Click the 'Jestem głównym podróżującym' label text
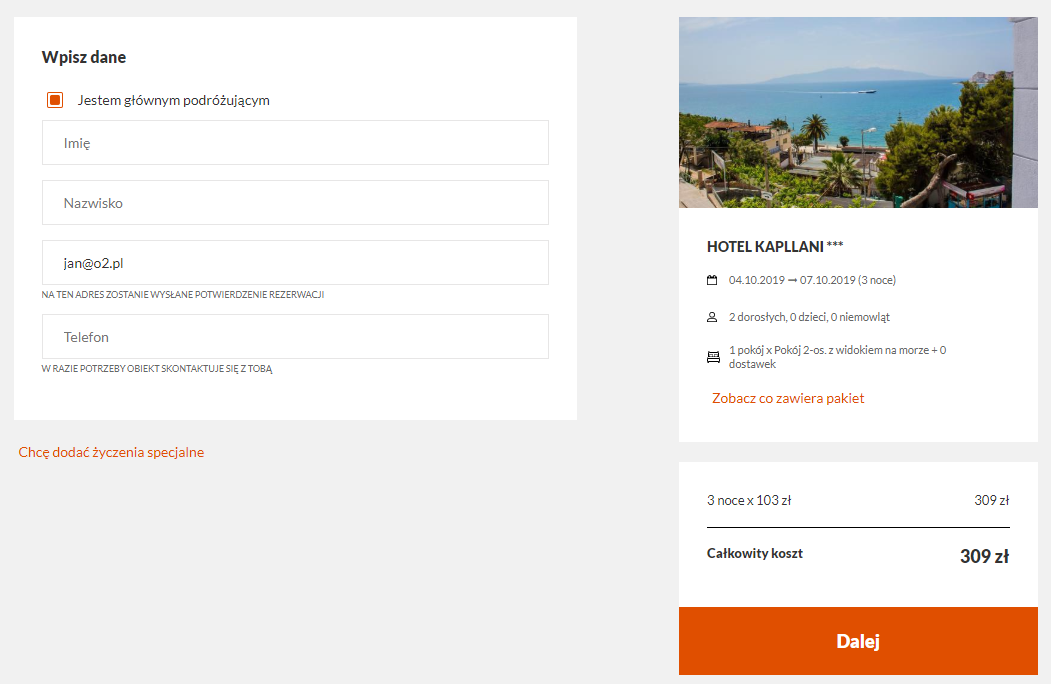 click(x=174, y=100)
